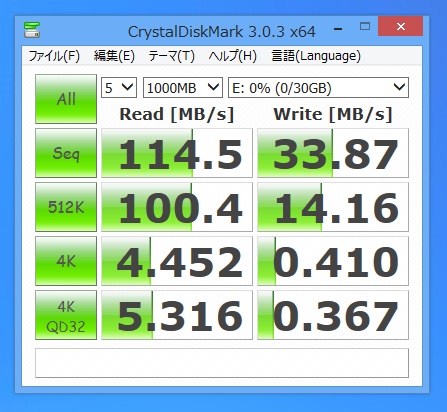Click the 512K write result 14.16
The width and height of the screenshot is (447, 412).
click(333, 207)
